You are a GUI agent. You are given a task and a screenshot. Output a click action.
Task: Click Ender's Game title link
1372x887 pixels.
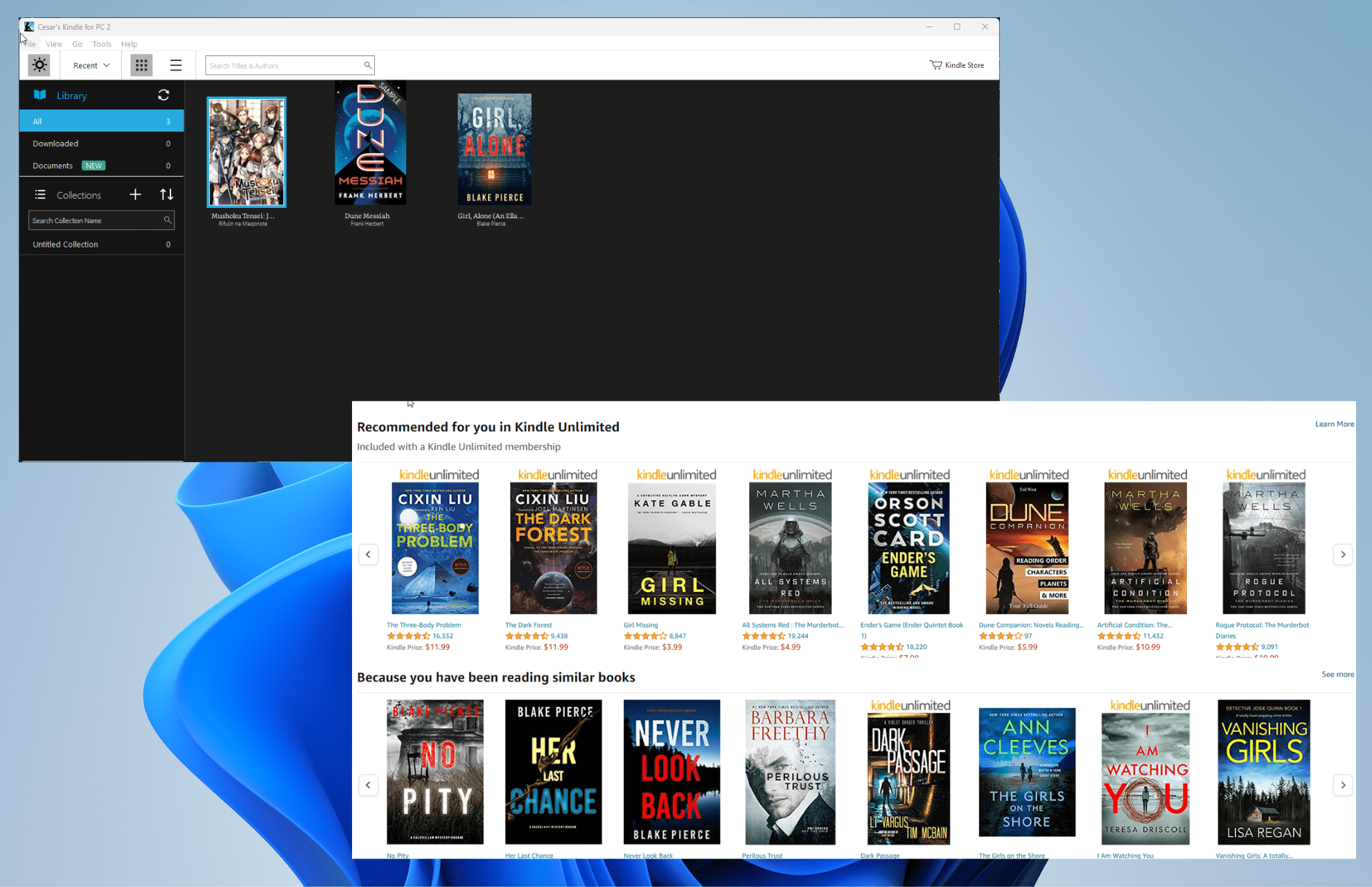912,630
